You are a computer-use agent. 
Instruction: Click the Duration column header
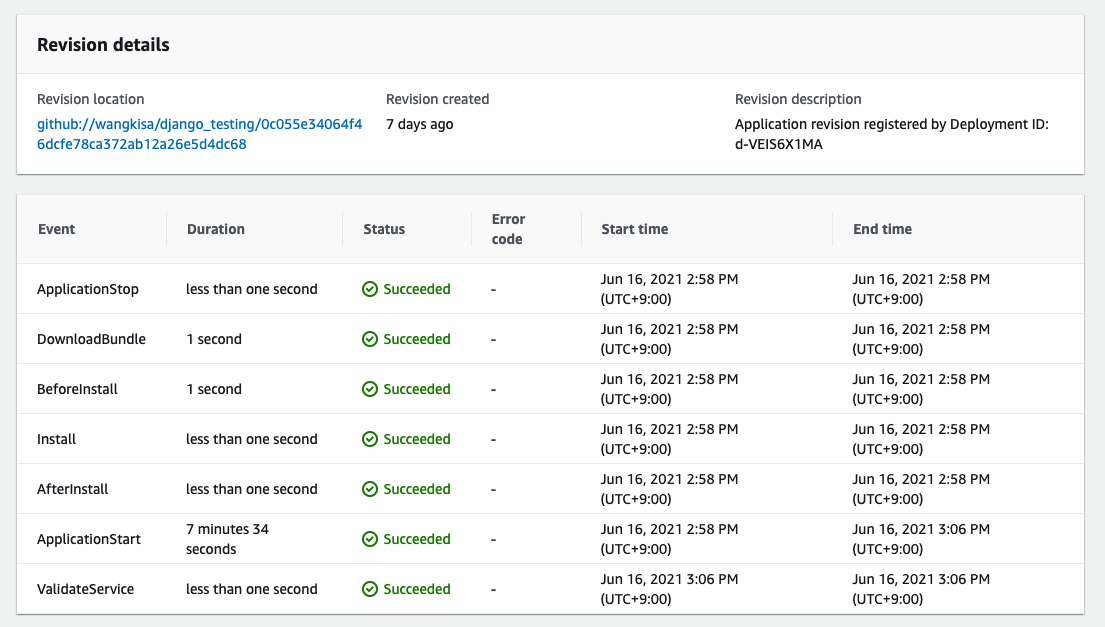coord(215,229)
